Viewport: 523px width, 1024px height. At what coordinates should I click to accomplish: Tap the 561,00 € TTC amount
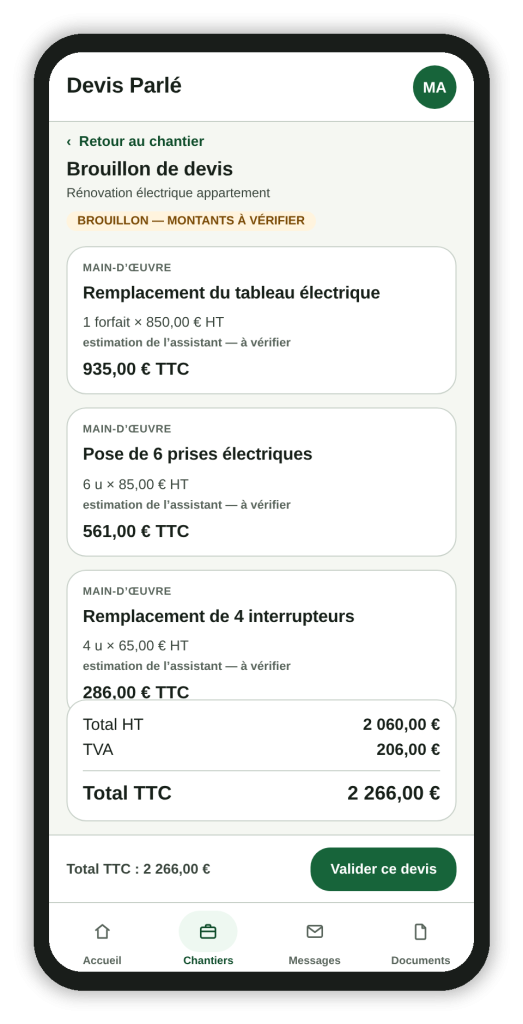136,531
